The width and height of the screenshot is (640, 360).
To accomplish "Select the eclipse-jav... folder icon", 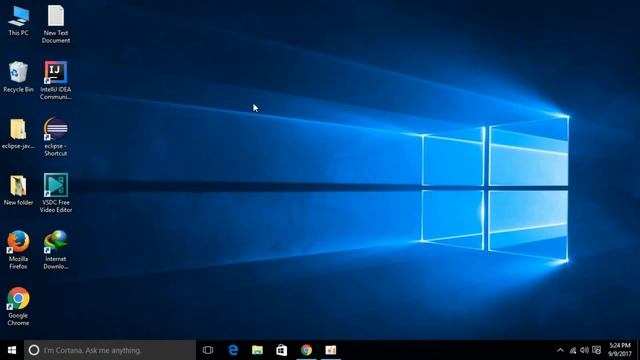I will tap(18, 134).
